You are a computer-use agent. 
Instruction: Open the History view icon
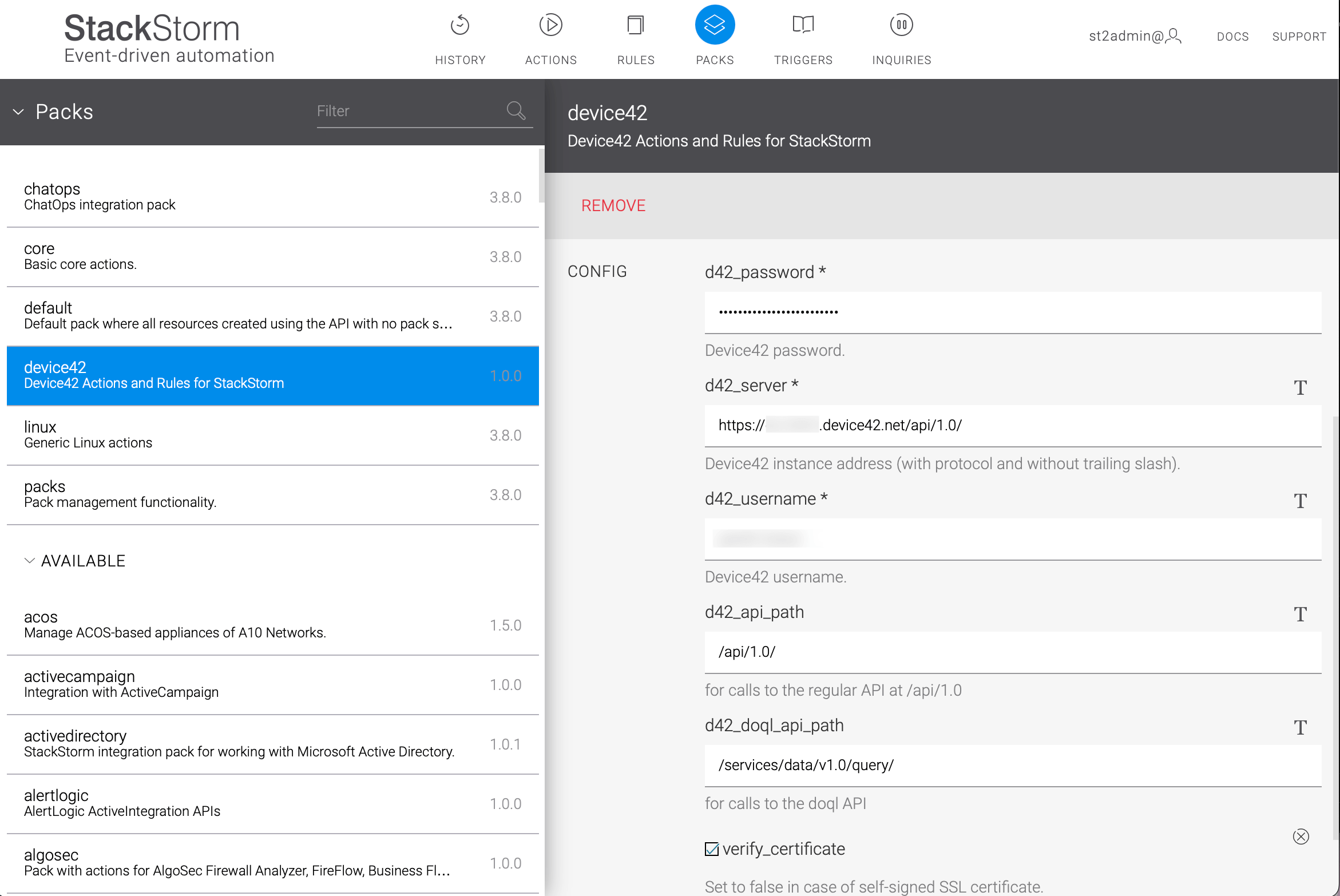459,25
